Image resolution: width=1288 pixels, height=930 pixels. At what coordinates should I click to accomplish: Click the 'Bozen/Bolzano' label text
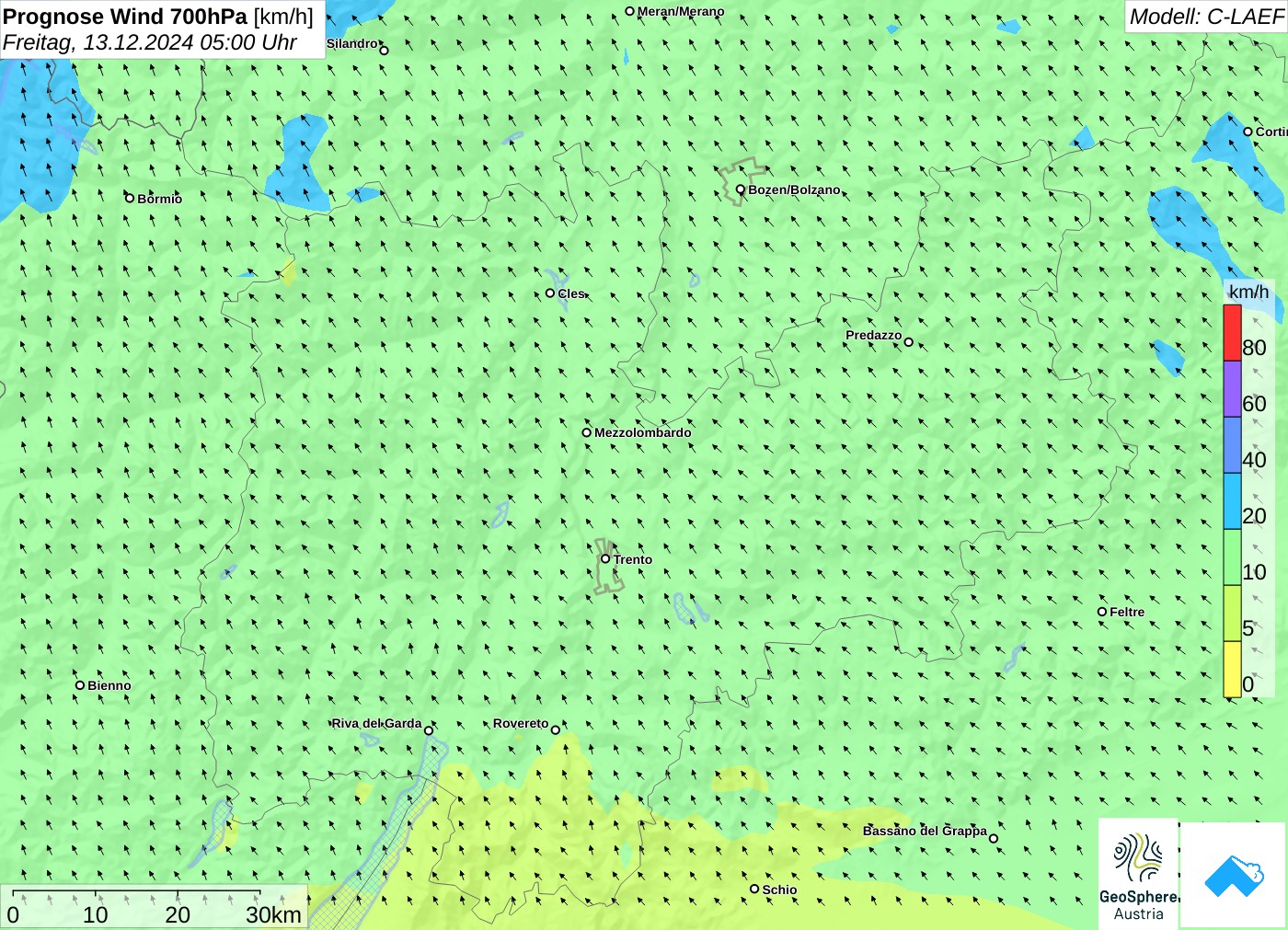point(794,189)
